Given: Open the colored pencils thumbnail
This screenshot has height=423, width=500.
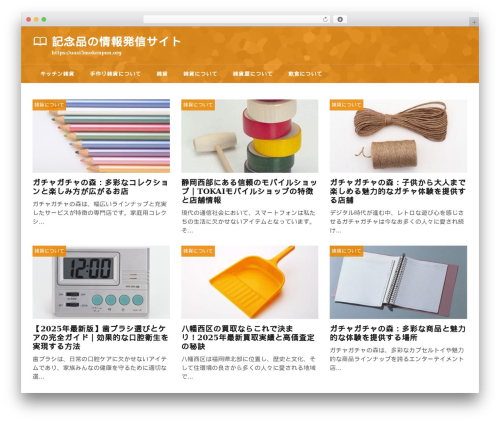Looking at the screenshot, I should [x=101, y=136].
